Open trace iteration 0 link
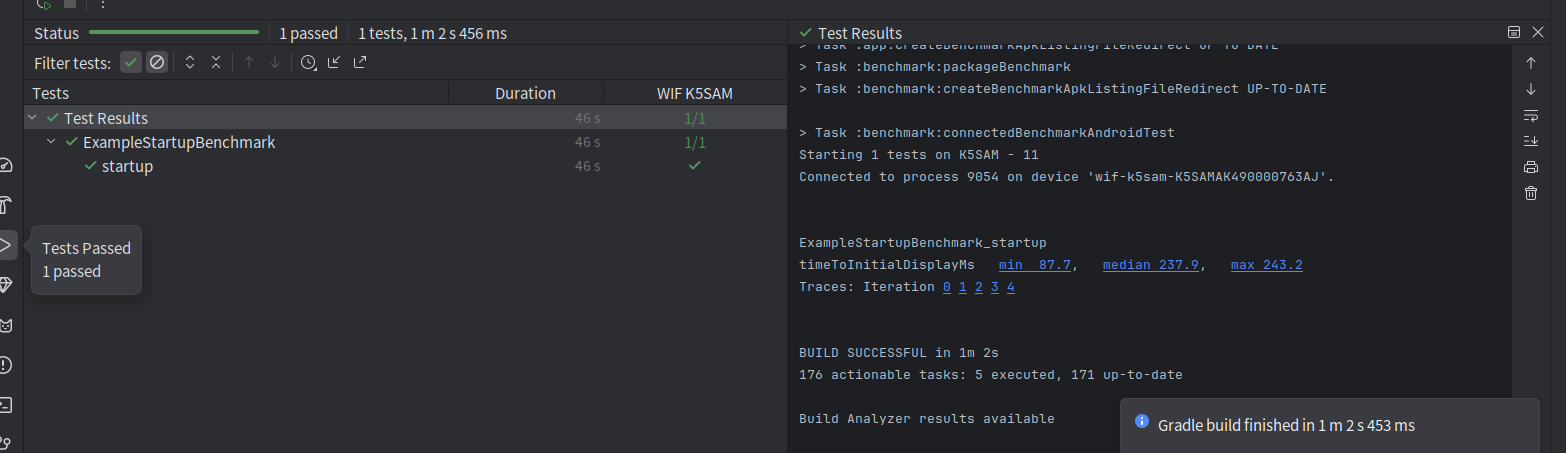Image resolution: width=1566 pixels, height=453 pixels. tap(947, 287)
